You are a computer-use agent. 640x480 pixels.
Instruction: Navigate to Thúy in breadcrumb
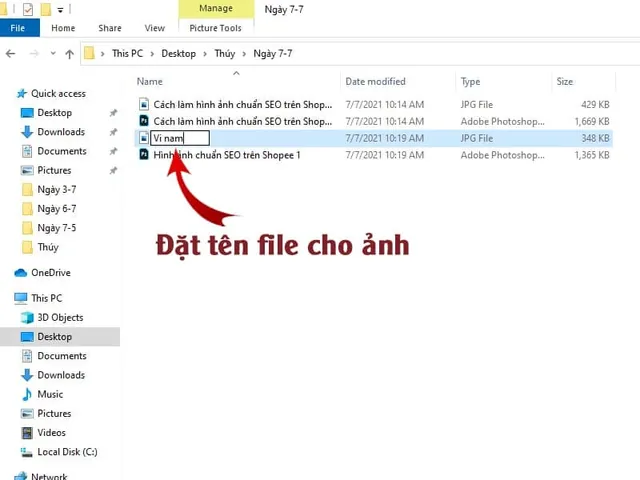coord(224,53)
